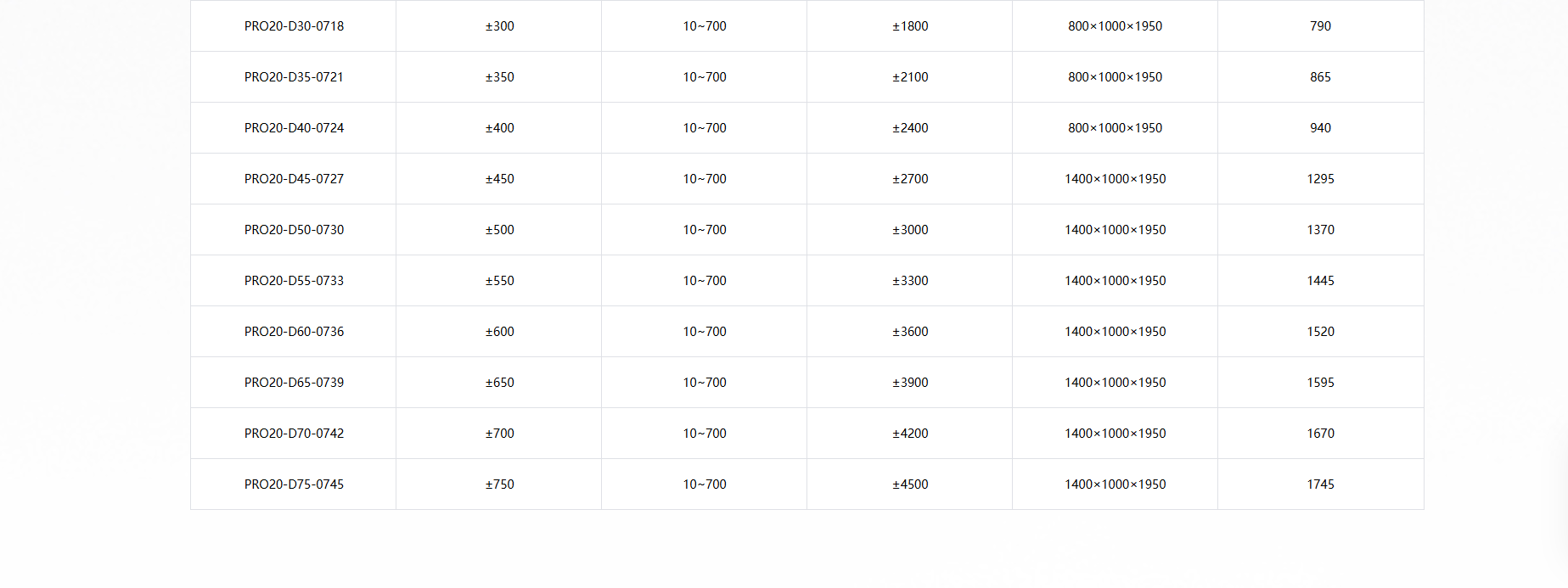Click the PRO20-D45-0727 model name

click(x=294, y=179)
